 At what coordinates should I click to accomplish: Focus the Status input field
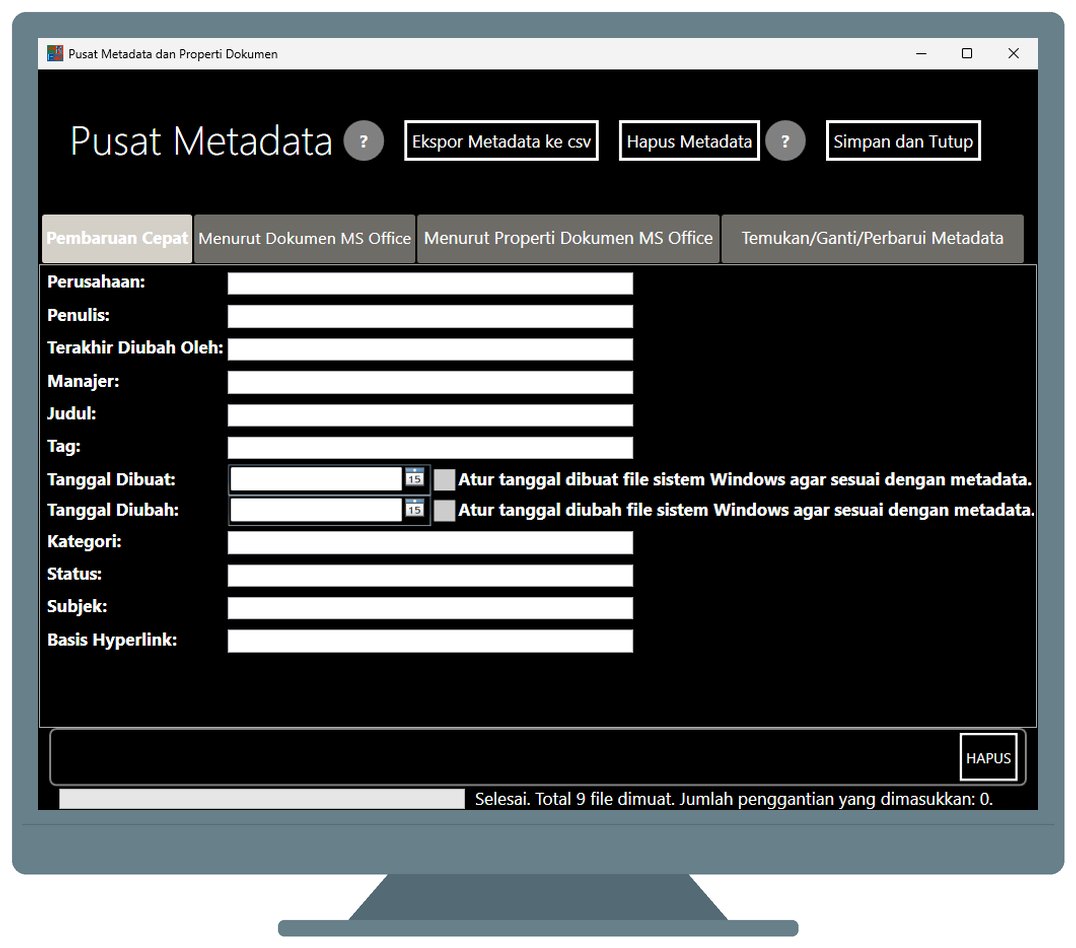430,575
